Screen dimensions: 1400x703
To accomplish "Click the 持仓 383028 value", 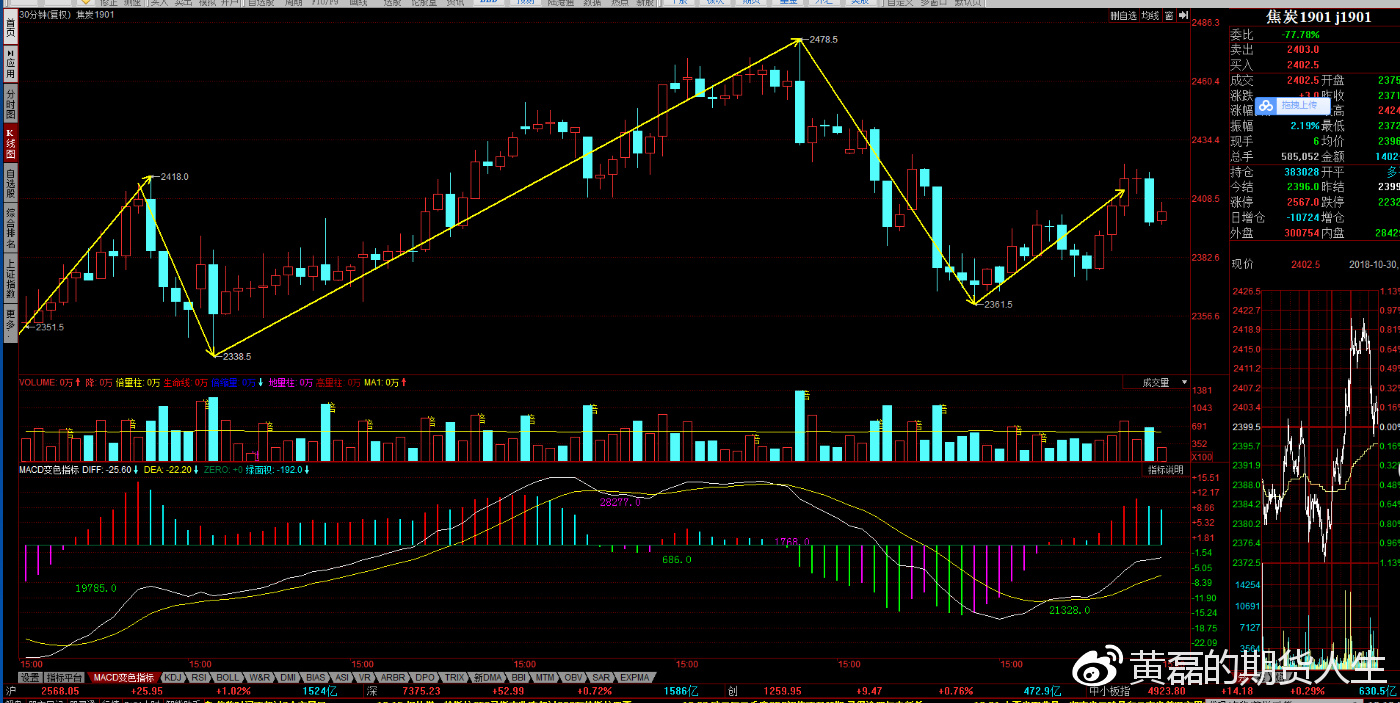I will tap(1300, 172).
